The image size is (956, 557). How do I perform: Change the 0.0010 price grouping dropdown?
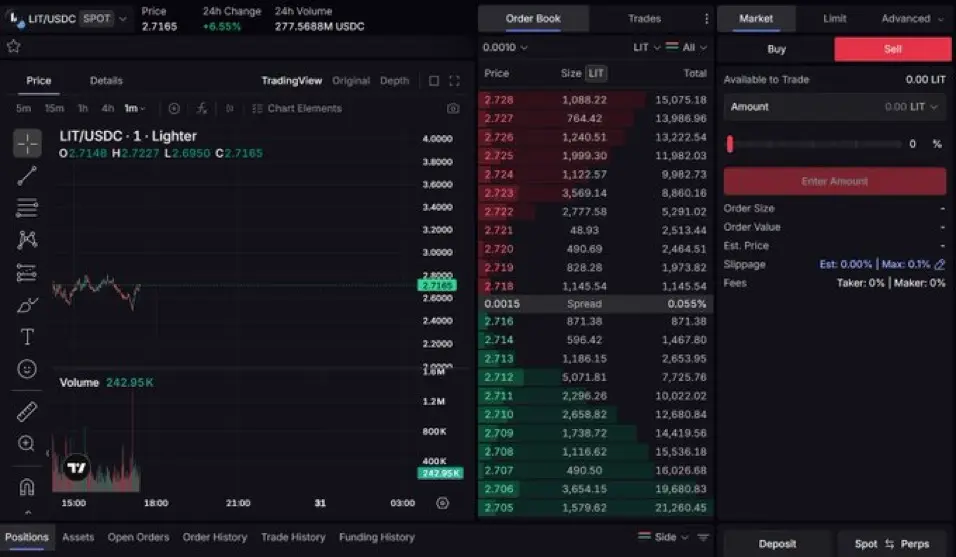505,47
